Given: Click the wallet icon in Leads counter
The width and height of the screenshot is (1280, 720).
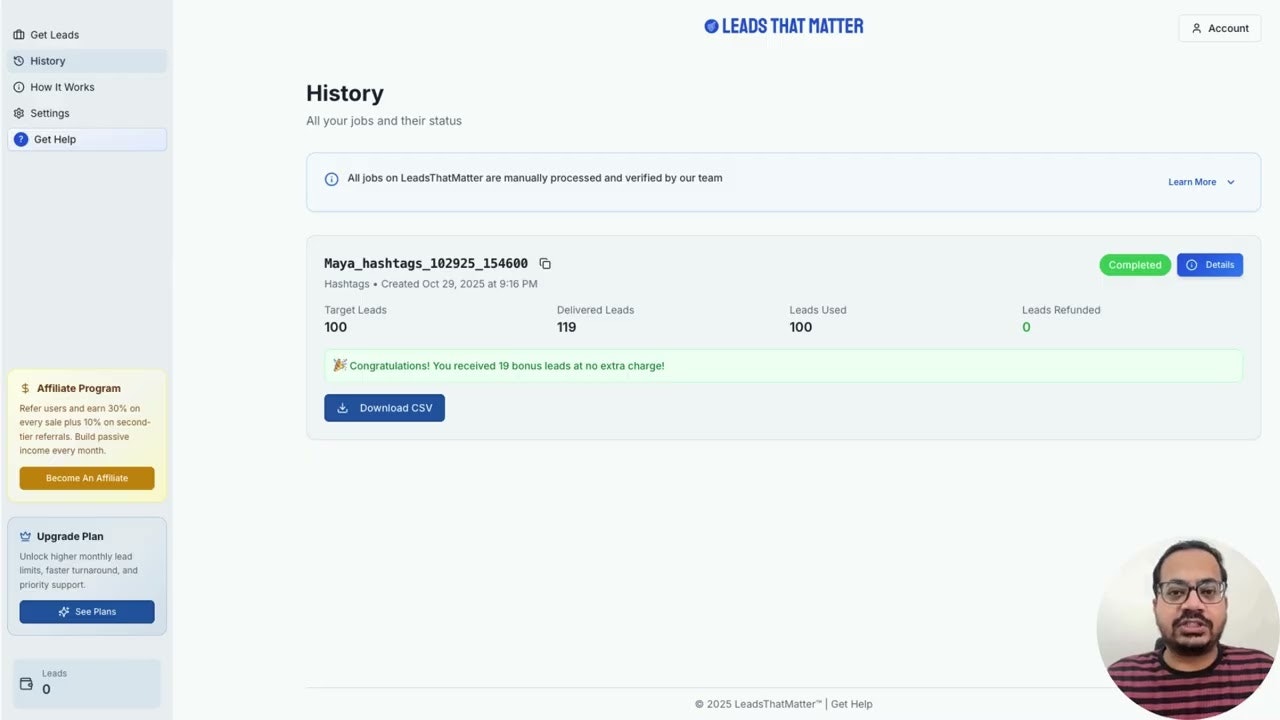Looking at the screenshot, I should (27, 684).
